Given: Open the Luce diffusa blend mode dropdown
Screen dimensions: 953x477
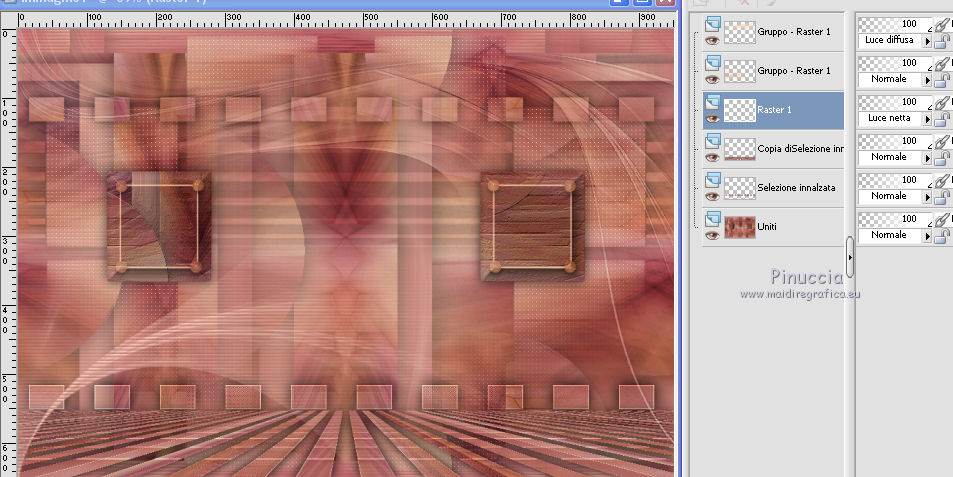Looking at the screenshot, I should pyautogui.click(x=927, y=41).
